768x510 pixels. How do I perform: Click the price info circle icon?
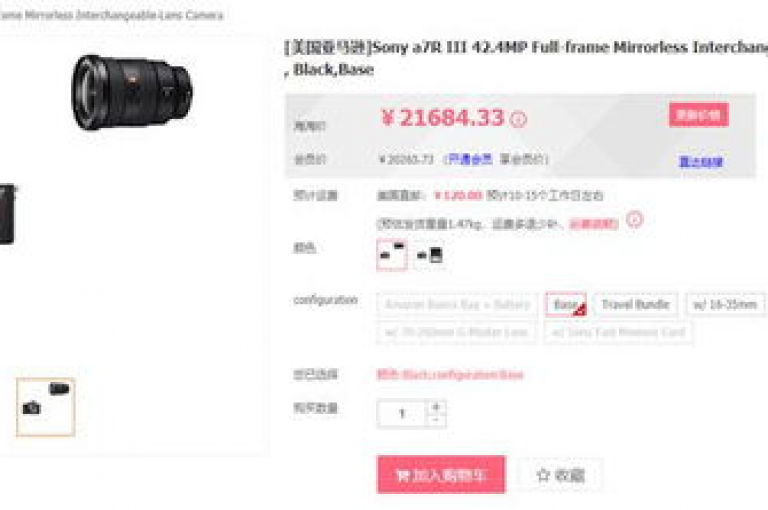click(519, 119)
